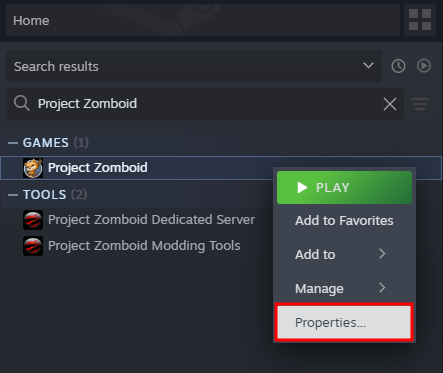Select Add to Favorites menu entry

click(x=344, y=220)
